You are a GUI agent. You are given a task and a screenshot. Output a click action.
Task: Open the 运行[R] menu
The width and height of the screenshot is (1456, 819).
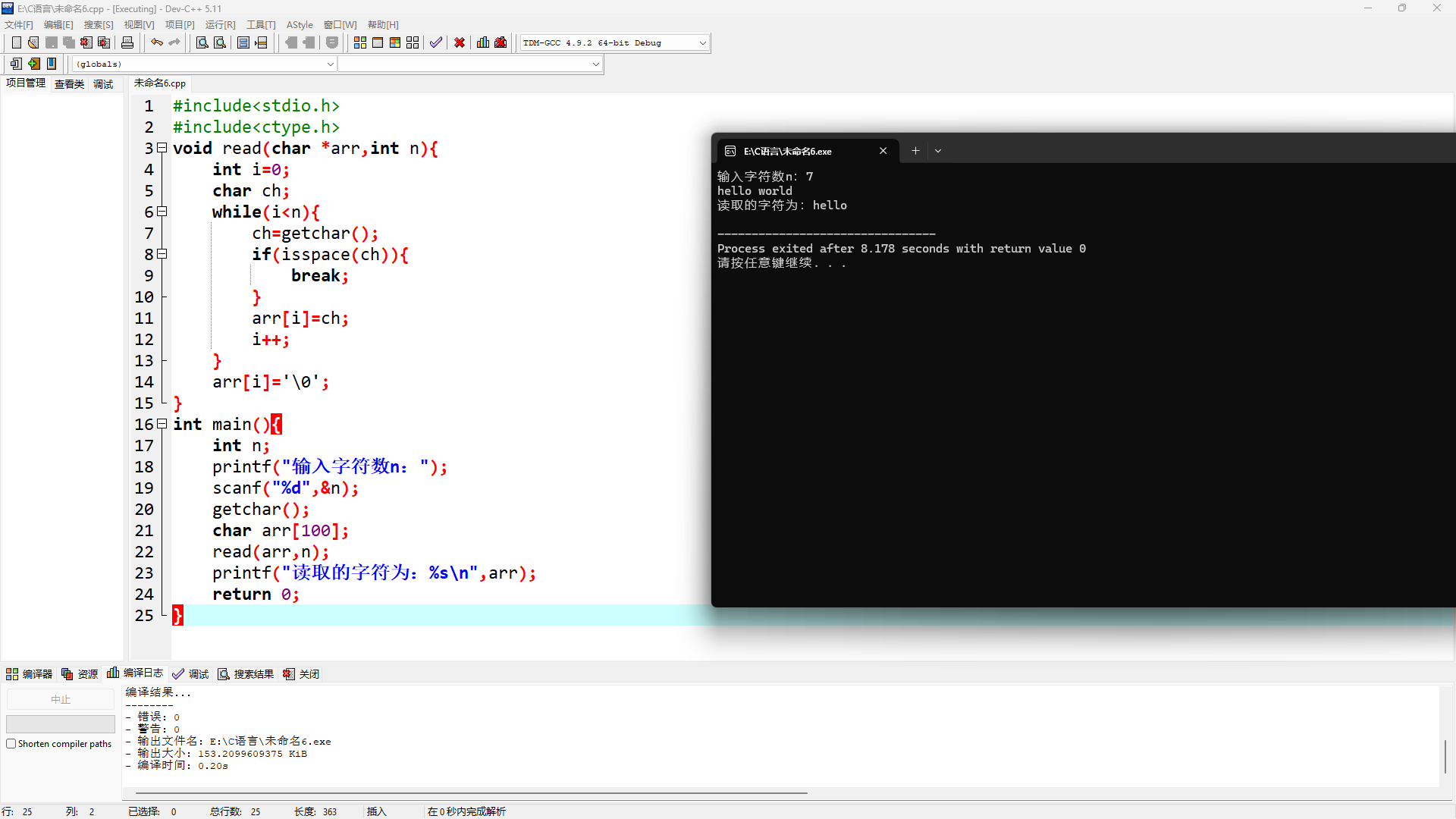click(x=220, y=25)
